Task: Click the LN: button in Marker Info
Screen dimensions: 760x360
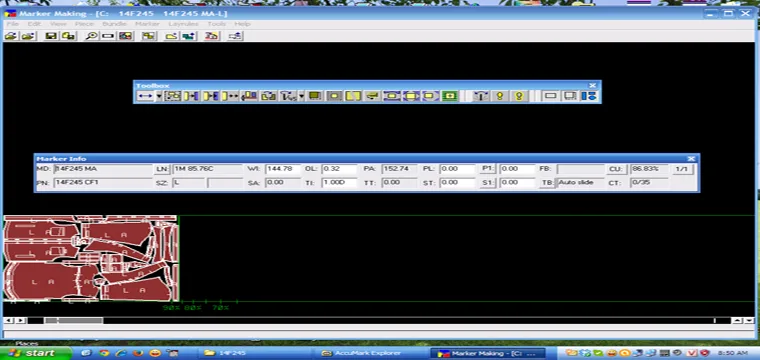Action: coord(162,169)
